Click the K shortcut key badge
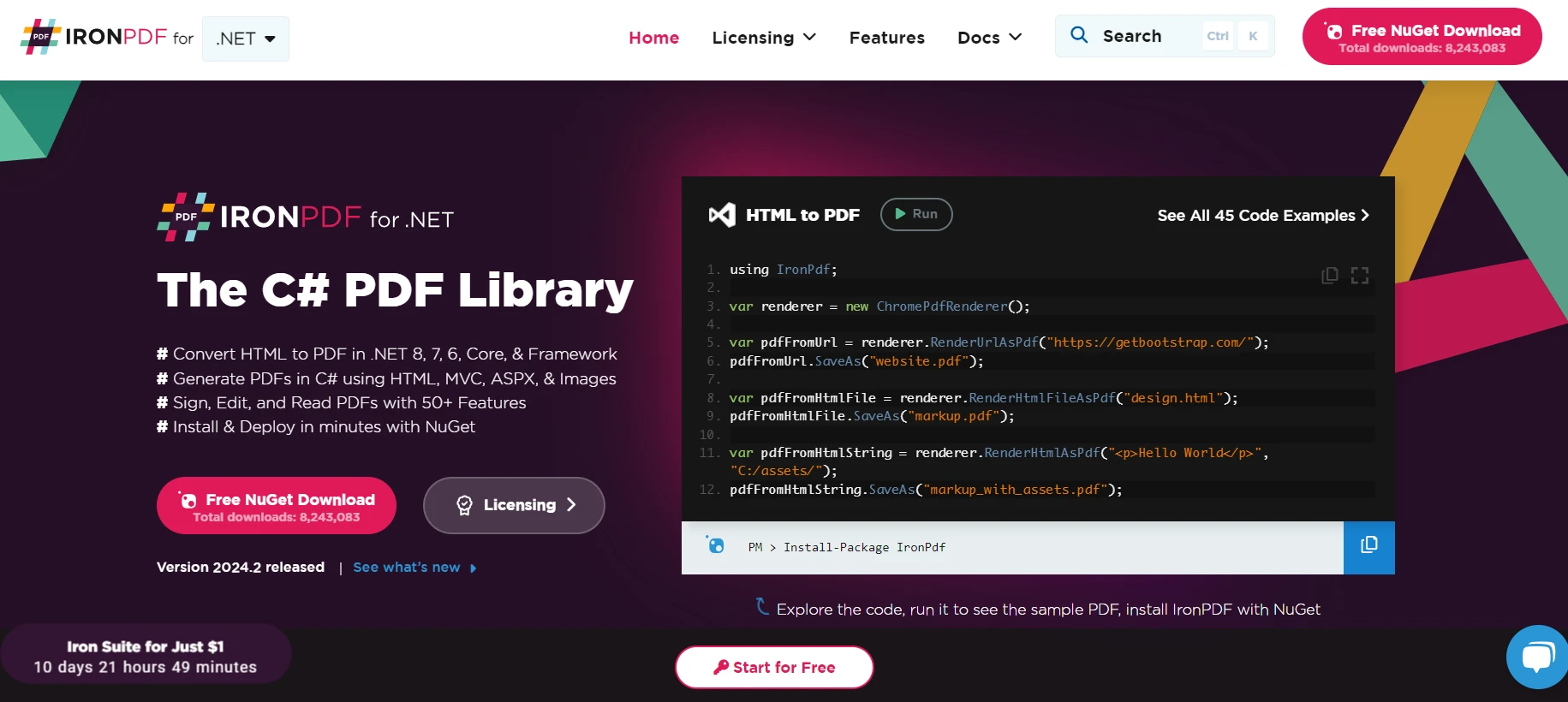This screenshot has height=702, width=1568. click(1253, 36)
